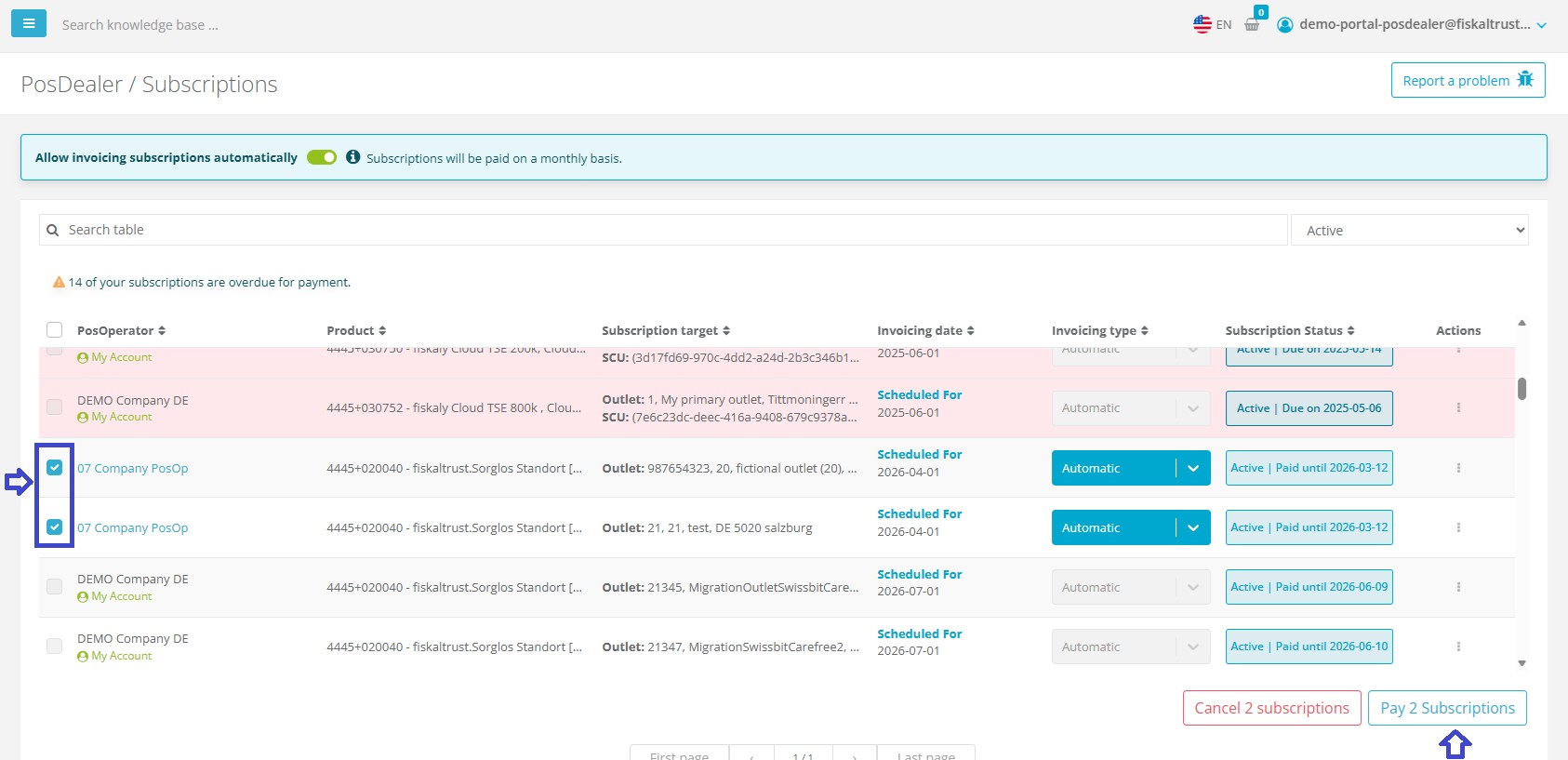
Task: Click the search magnifier icon in table search
Action: pos(53,230)
